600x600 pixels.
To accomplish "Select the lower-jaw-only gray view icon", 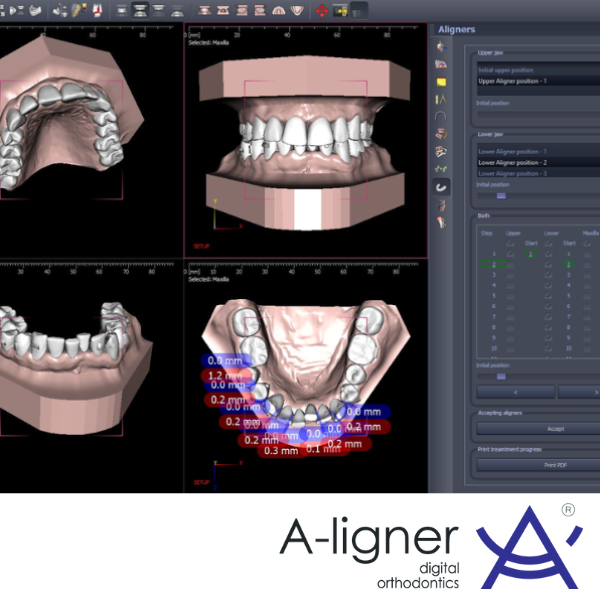I will click(177, 11).
